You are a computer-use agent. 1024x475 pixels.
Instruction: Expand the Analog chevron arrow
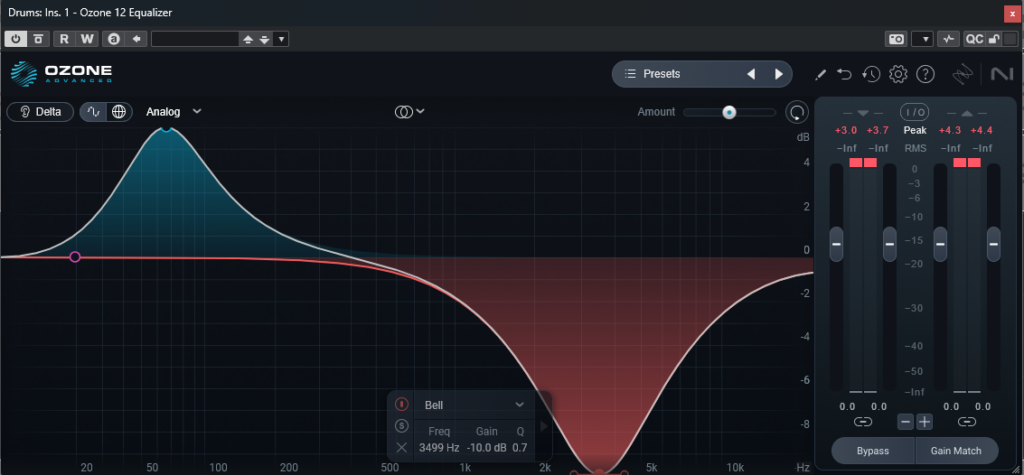(197, 112)
